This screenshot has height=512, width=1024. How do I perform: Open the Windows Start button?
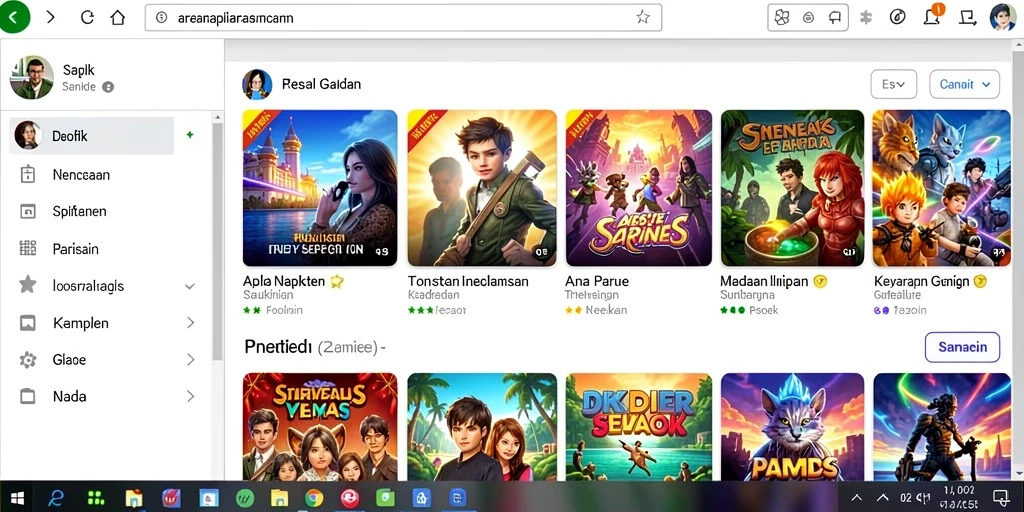pyautogui.click(x=18, y=498)
